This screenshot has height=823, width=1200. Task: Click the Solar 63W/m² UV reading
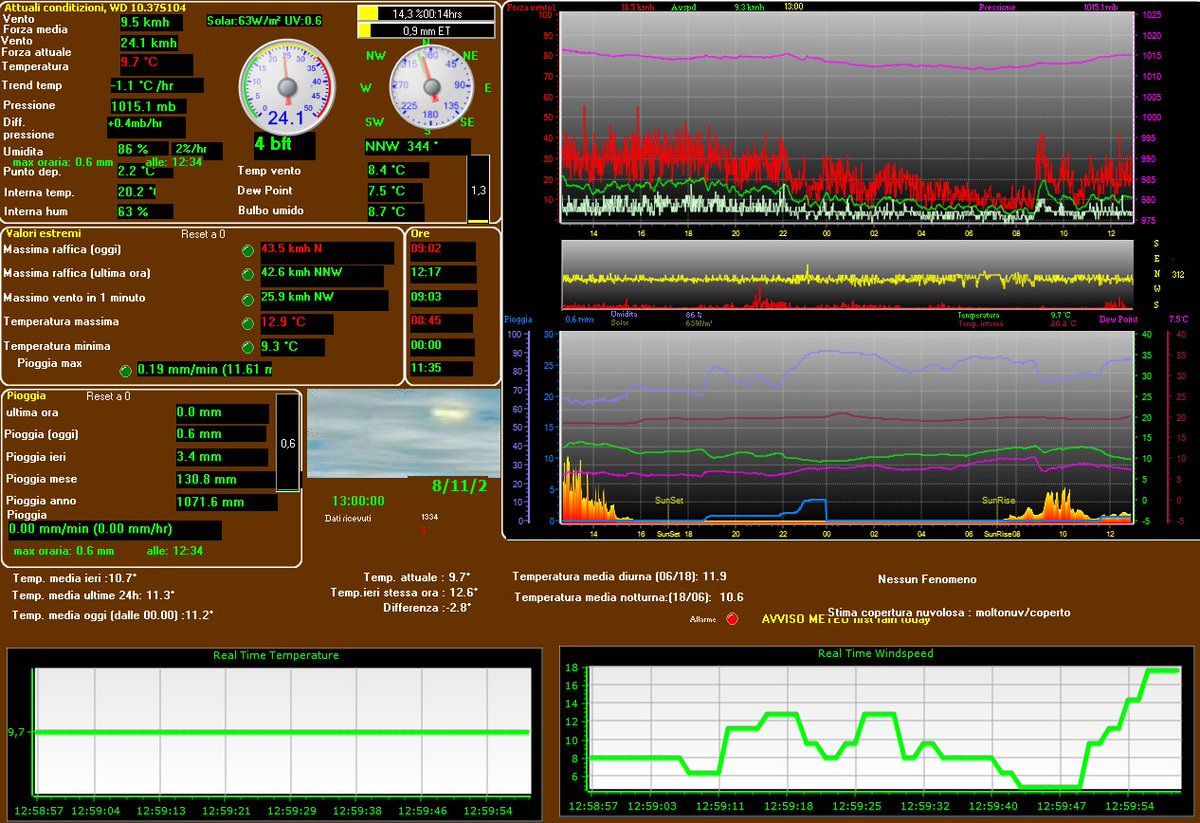pos(264,20)
